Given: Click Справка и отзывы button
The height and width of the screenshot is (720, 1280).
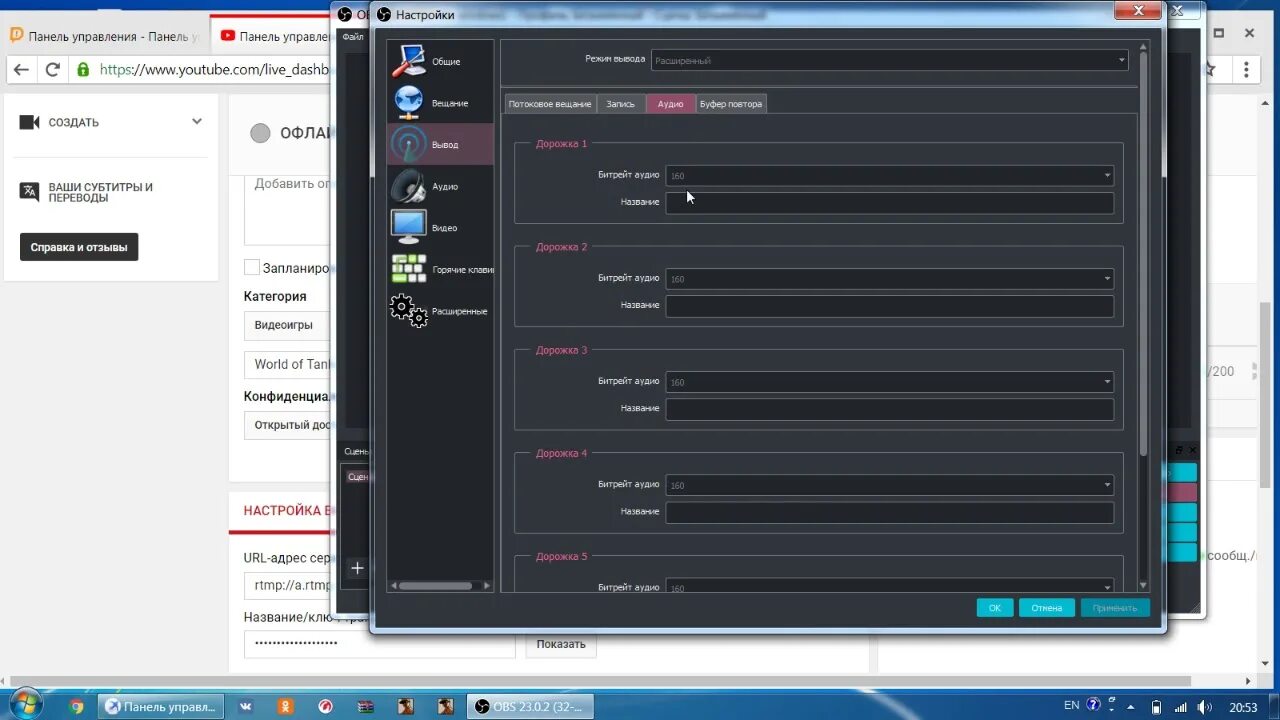Looking at the screenshot, I should [79, 247].
